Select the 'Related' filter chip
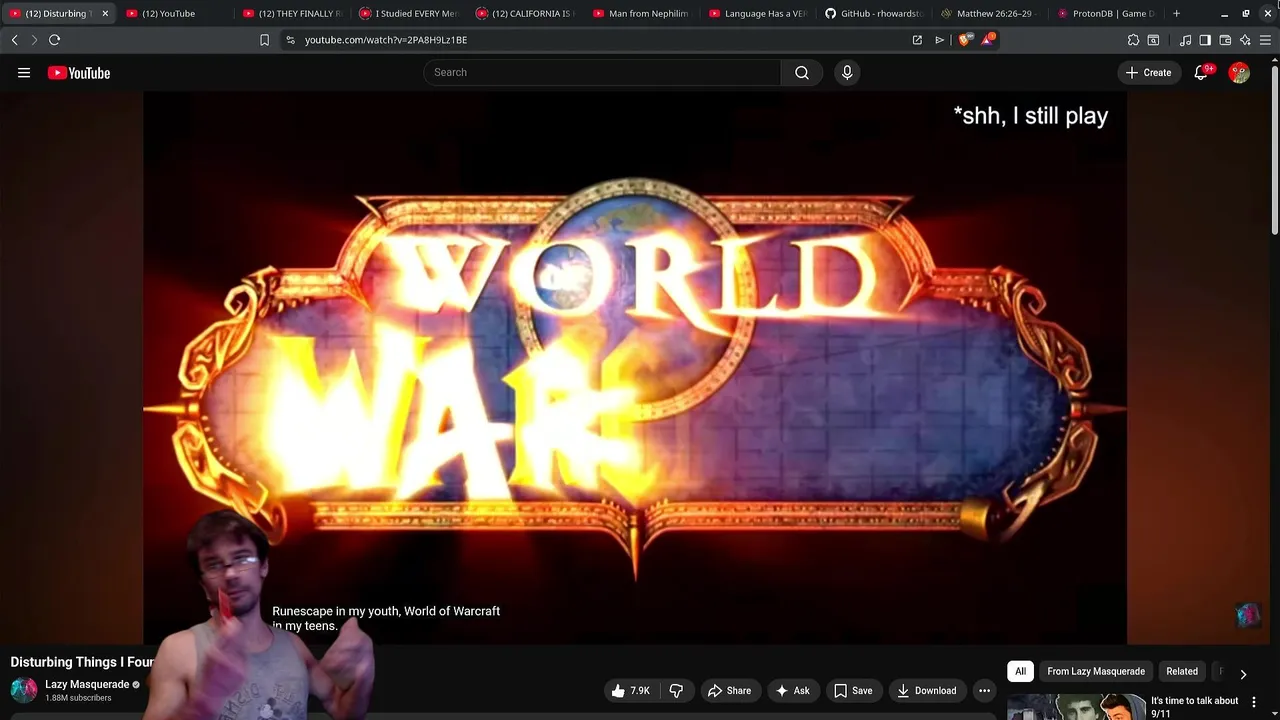1280x720 pixels. click(x=1182, y=671)
